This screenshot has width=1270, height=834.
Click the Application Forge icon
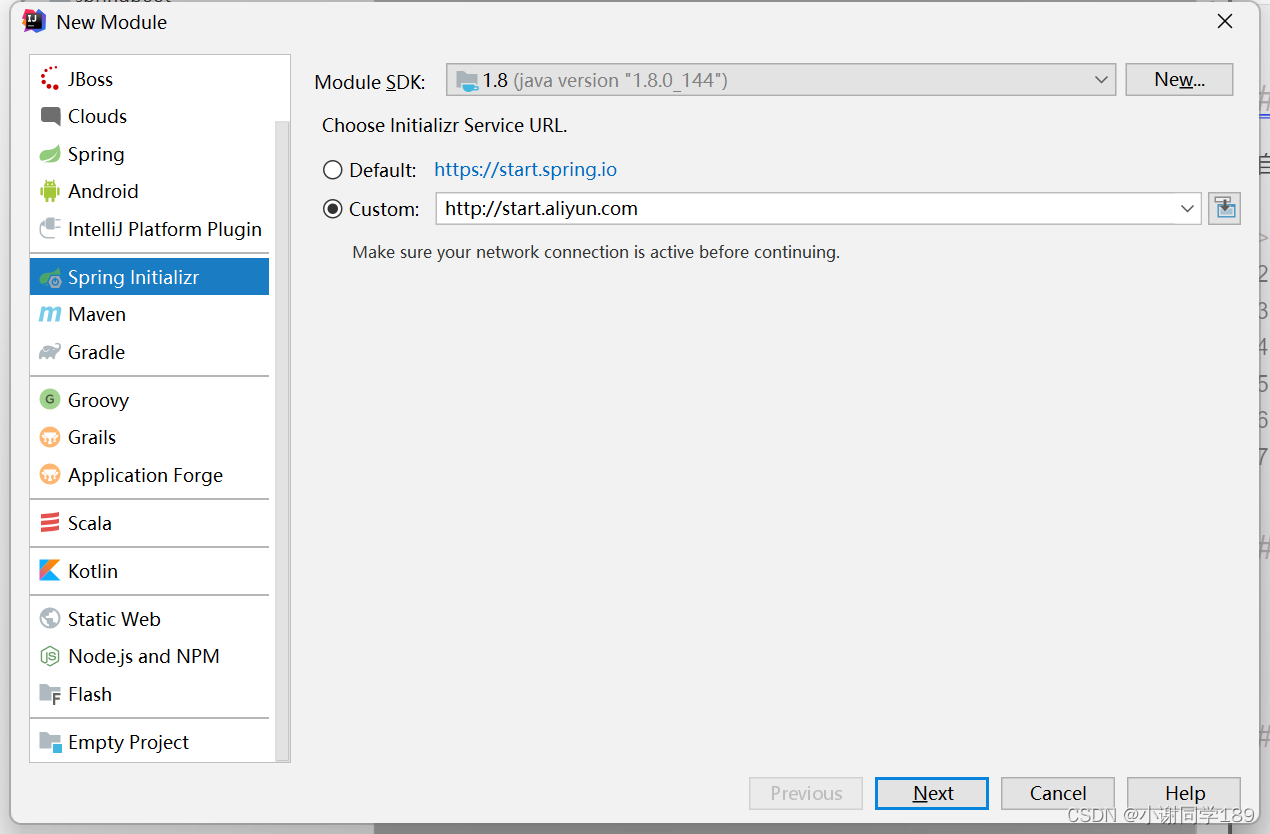[x=50, y=475]
